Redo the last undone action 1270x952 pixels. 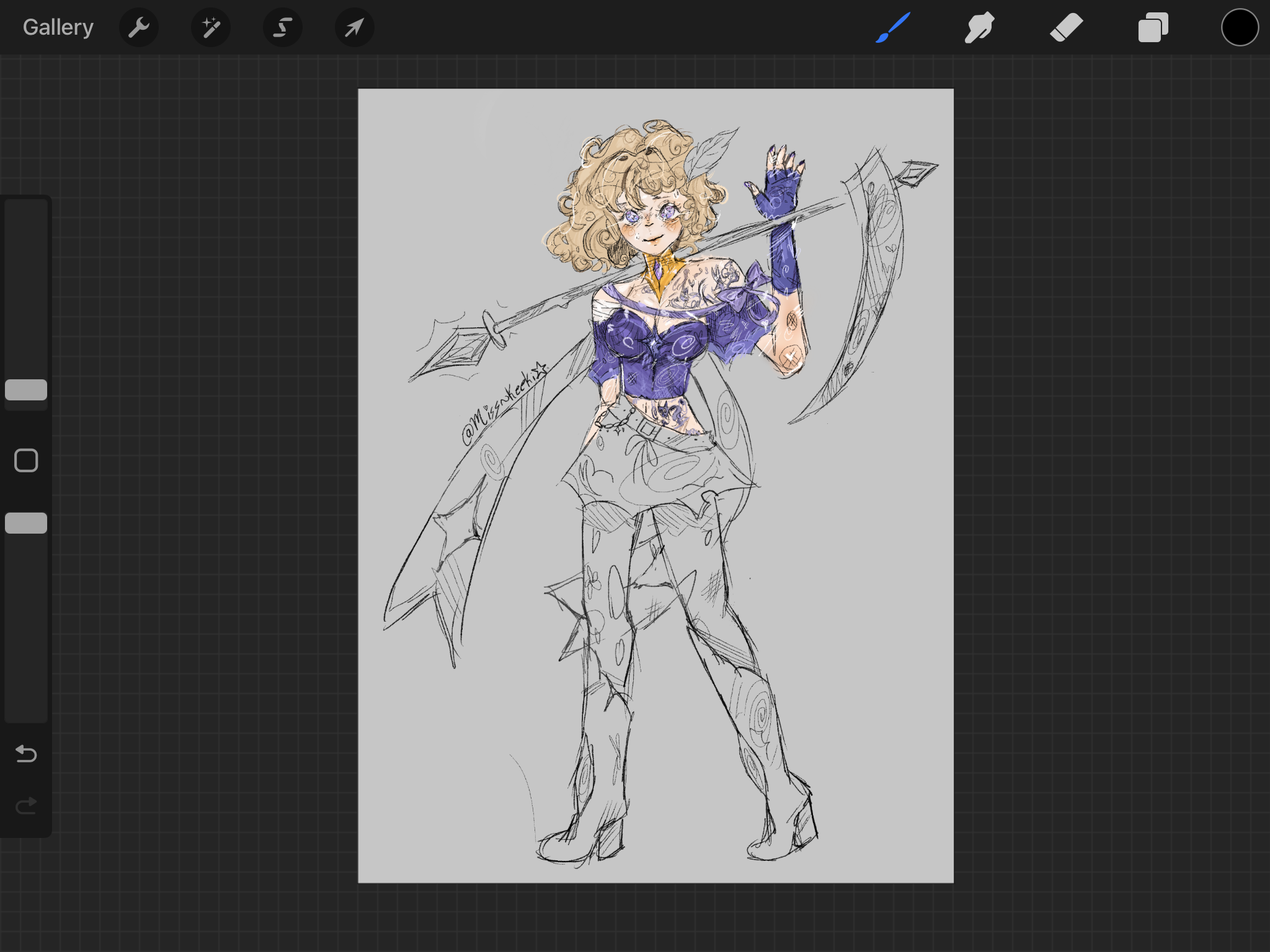click(x=26, y=806)
